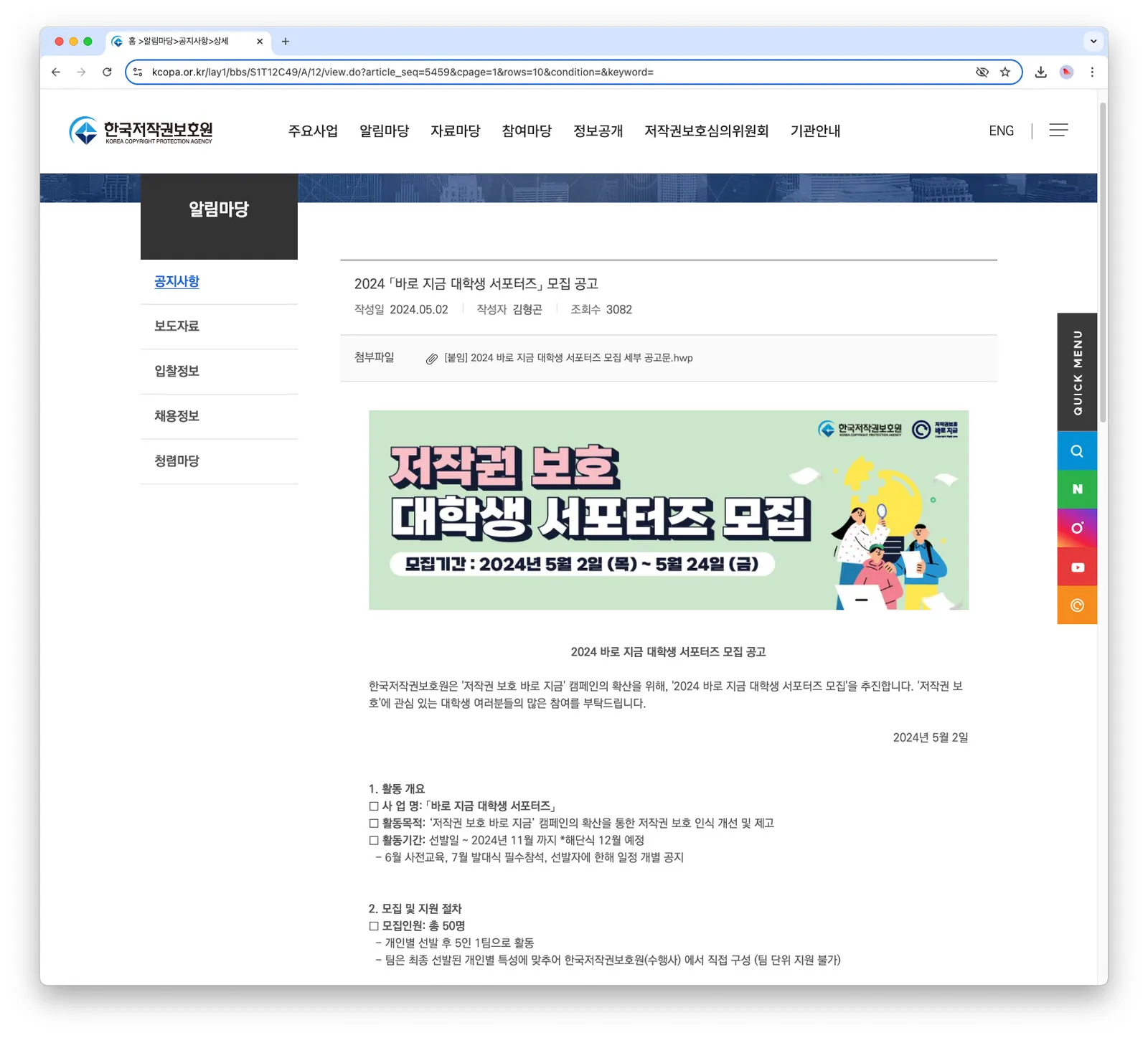
Task: Click the orange copyright quick menu icon
Action: pyautogui.click(x=1077, y=605)
